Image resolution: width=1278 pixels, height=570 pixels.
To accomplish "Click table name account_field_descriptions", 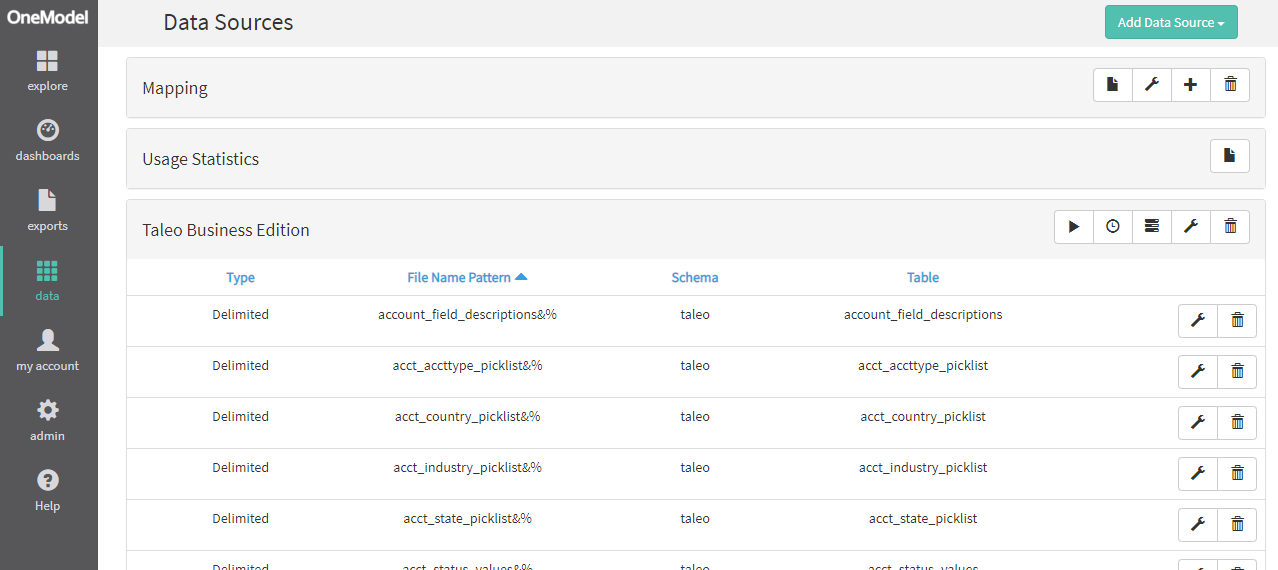I will 923,315.
